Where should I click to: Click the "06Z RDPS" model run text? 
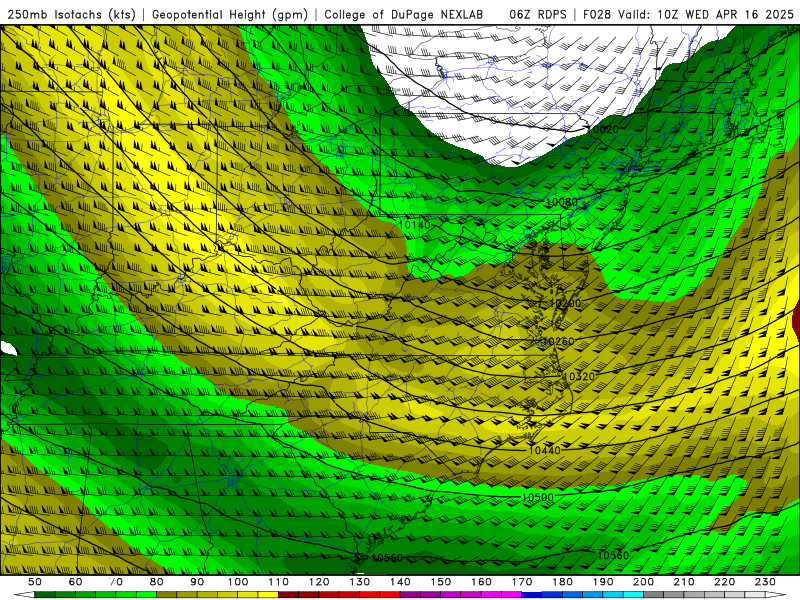538,14
